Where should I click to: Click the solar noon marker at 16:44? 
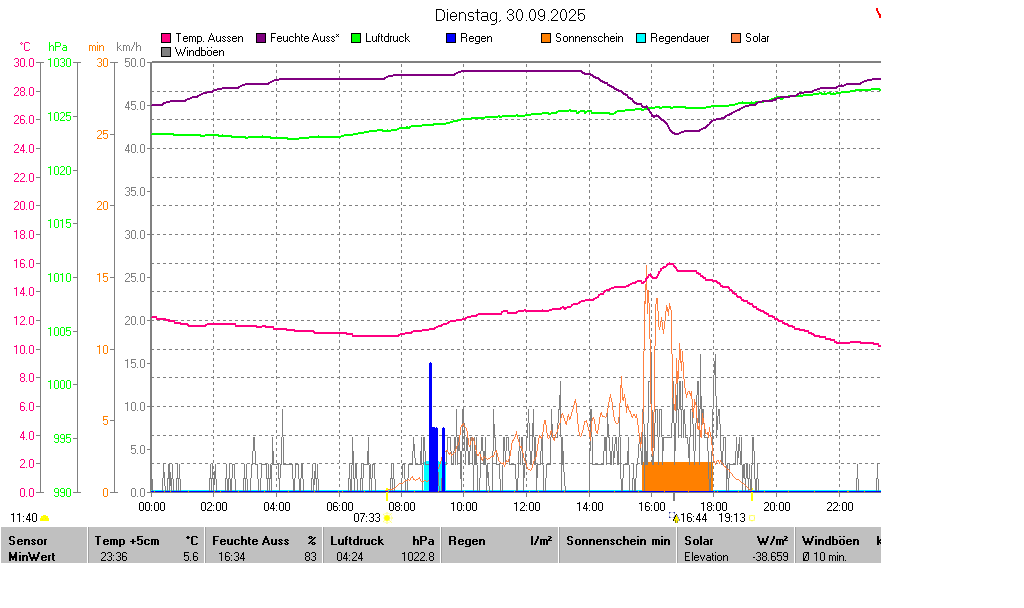(x=676, y=518)
